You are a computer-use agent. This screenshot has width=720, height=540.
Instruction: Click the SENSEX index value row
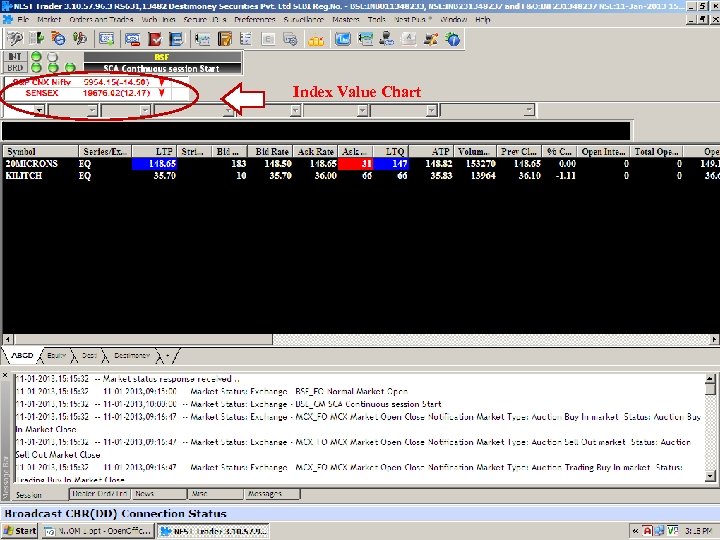95,93
